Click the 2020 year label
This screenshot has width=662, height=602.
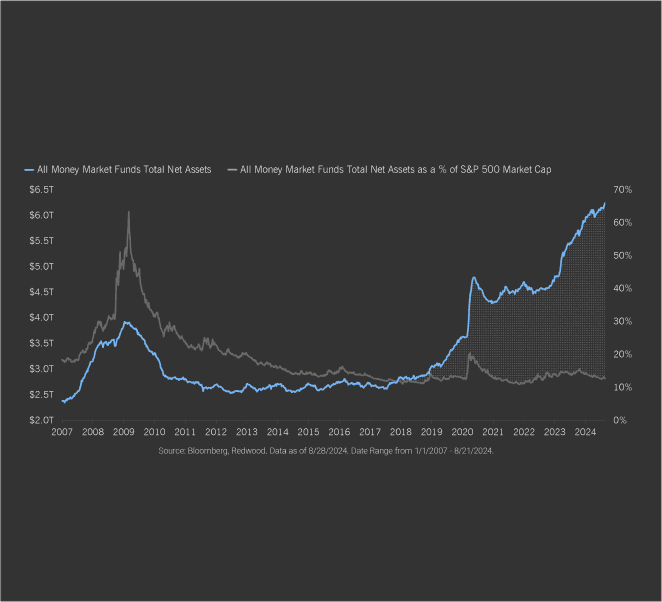pos(462,432)
